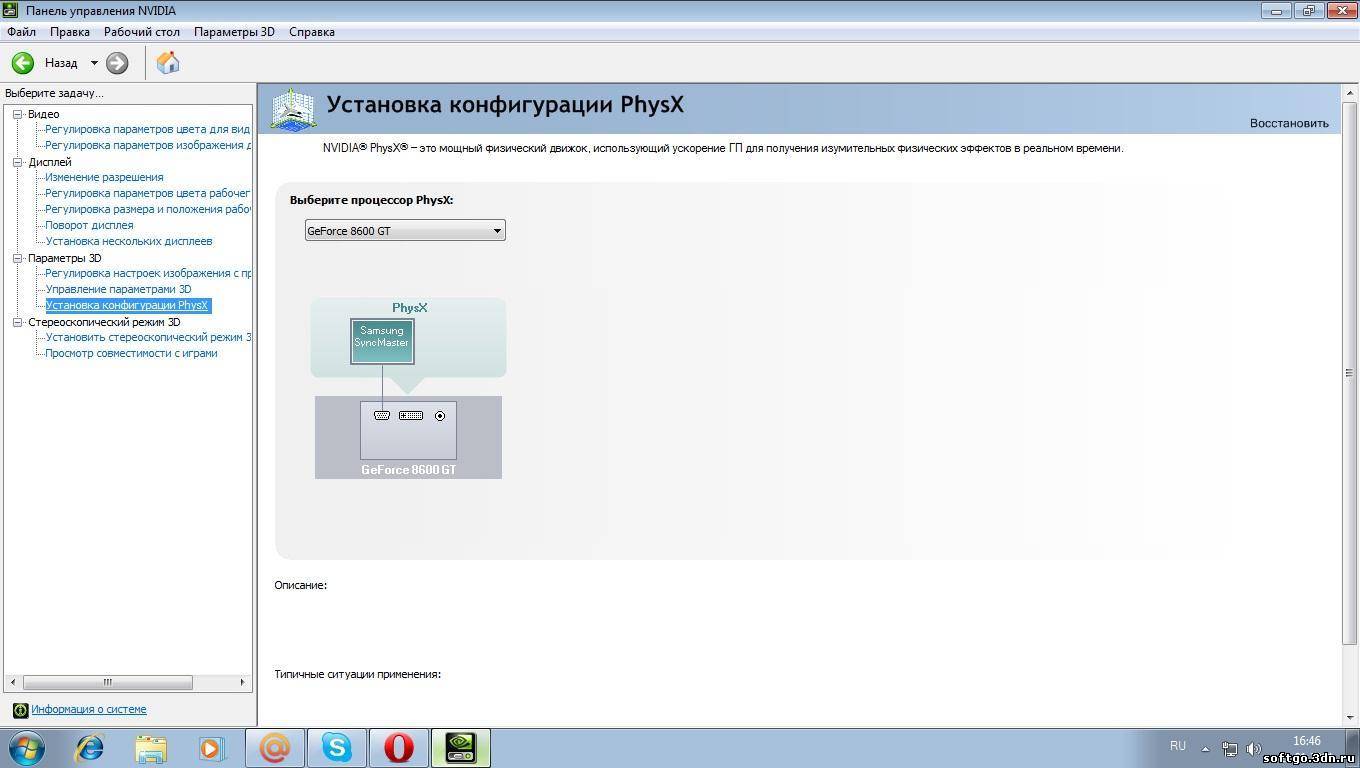Click the task tree horizontal scrollbar thumb
This screenshot has width=1360, height=768.
pyautogui.click(x=107, y=682)
